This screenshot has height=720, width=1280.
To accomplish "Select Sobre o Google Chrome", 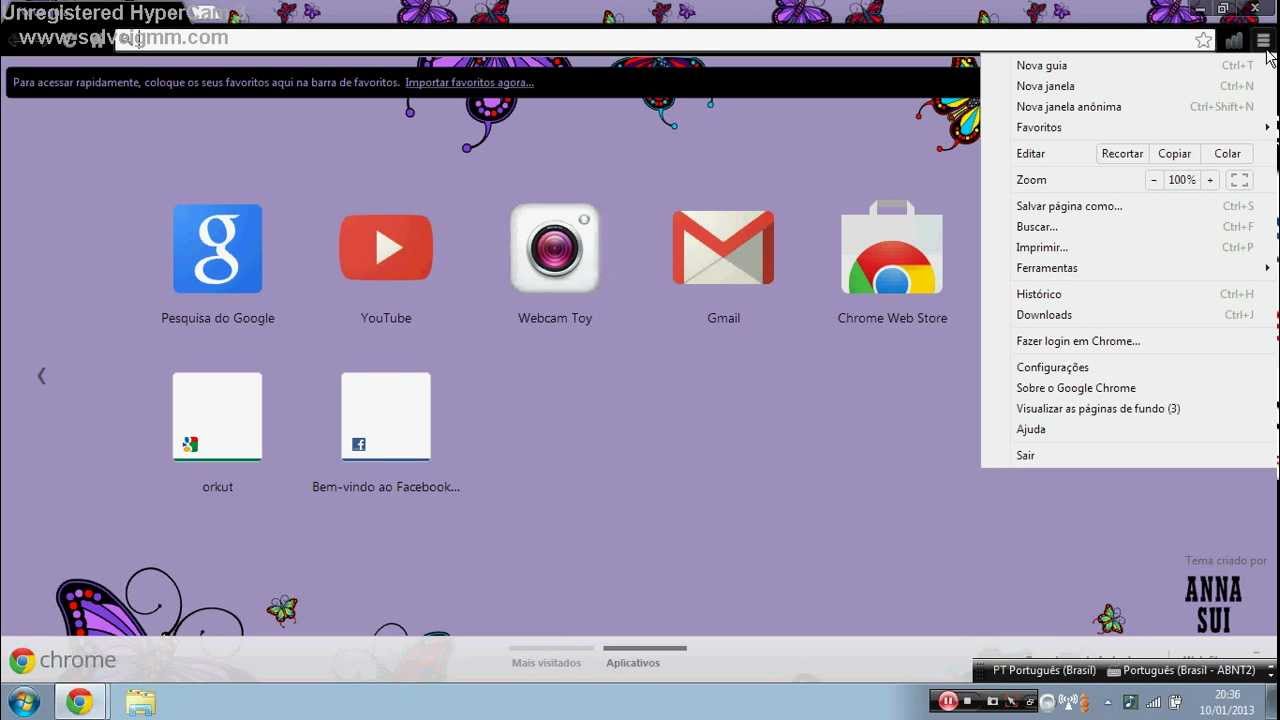I will tap(1130, 388).
